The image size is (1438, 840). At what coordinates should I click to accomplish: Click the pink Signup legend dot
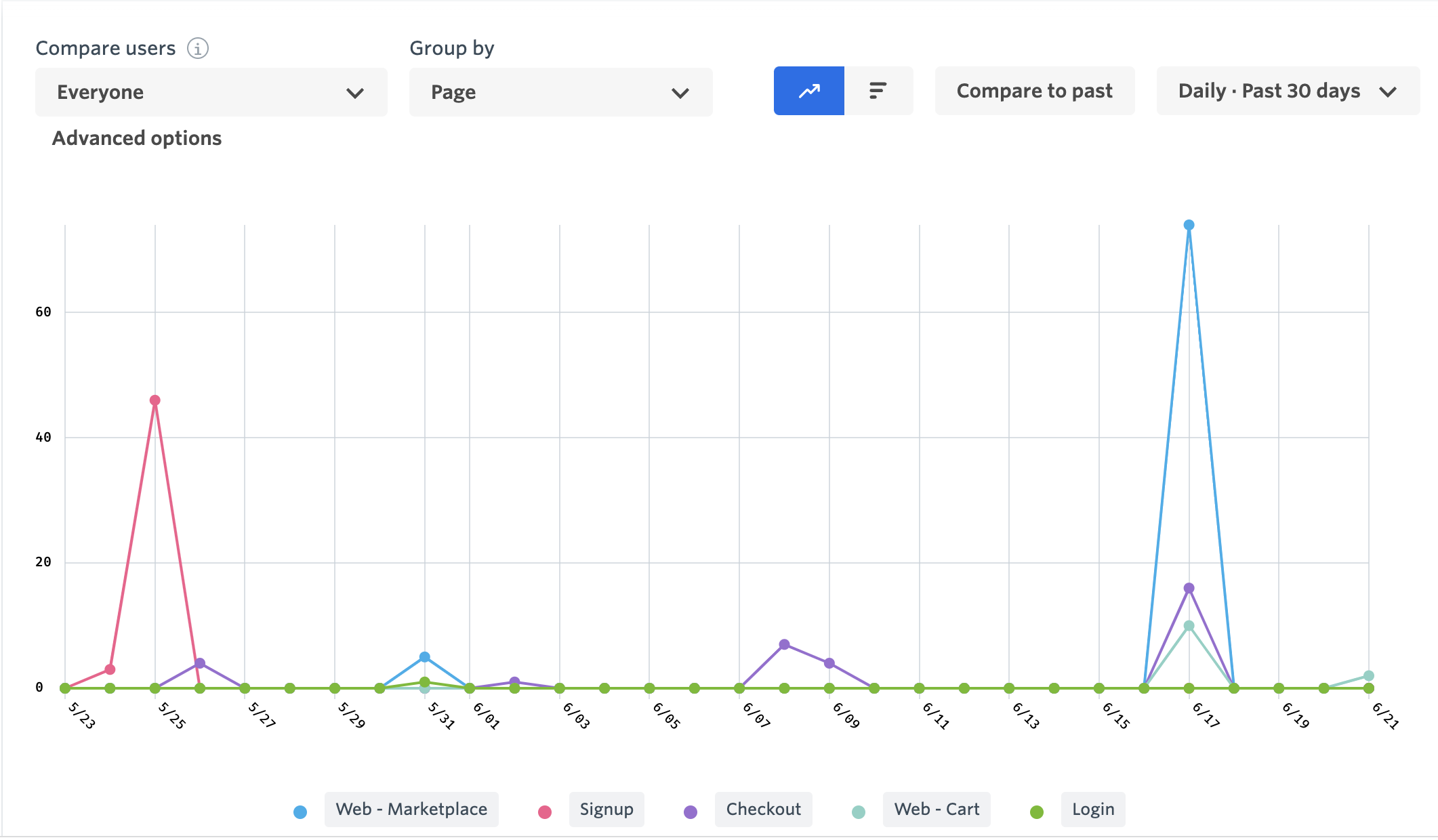tap(544, 812)
